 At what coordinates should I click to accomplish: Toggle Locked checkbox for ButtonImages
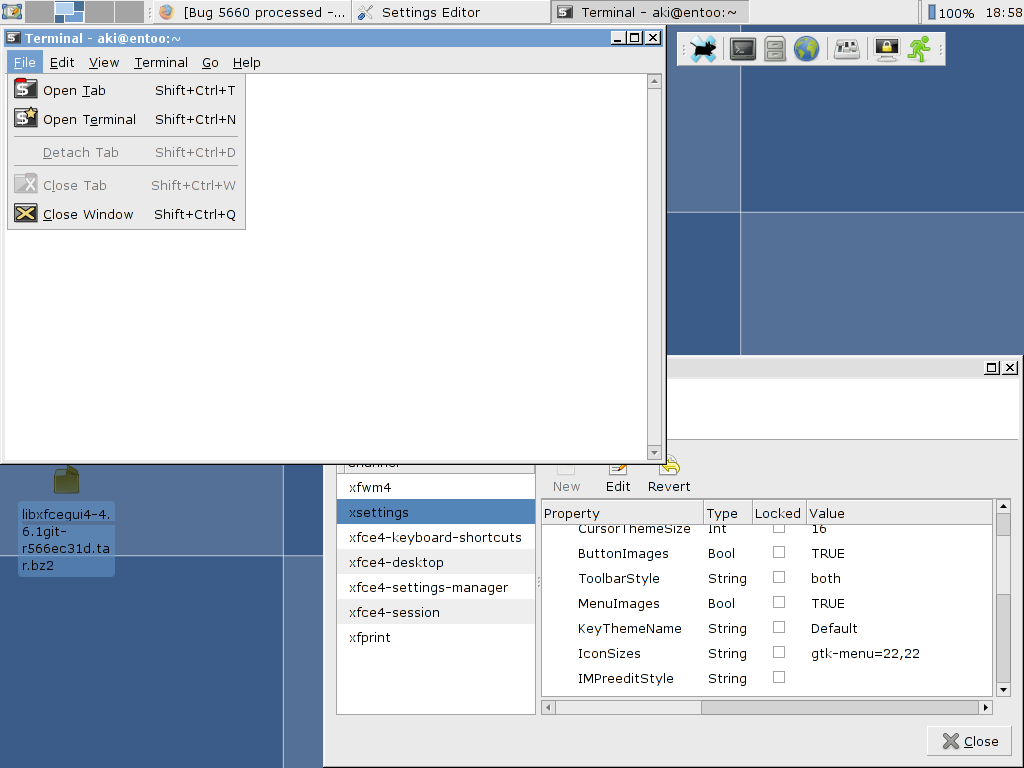coord(779,552)
